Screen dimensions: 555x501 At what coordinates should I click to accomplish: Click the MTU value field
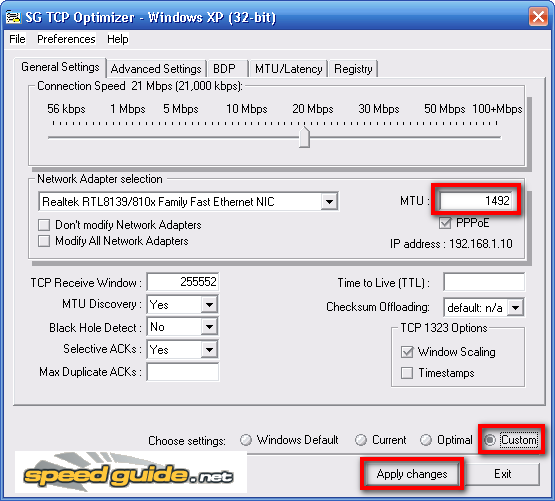click(x=476, y=201)
